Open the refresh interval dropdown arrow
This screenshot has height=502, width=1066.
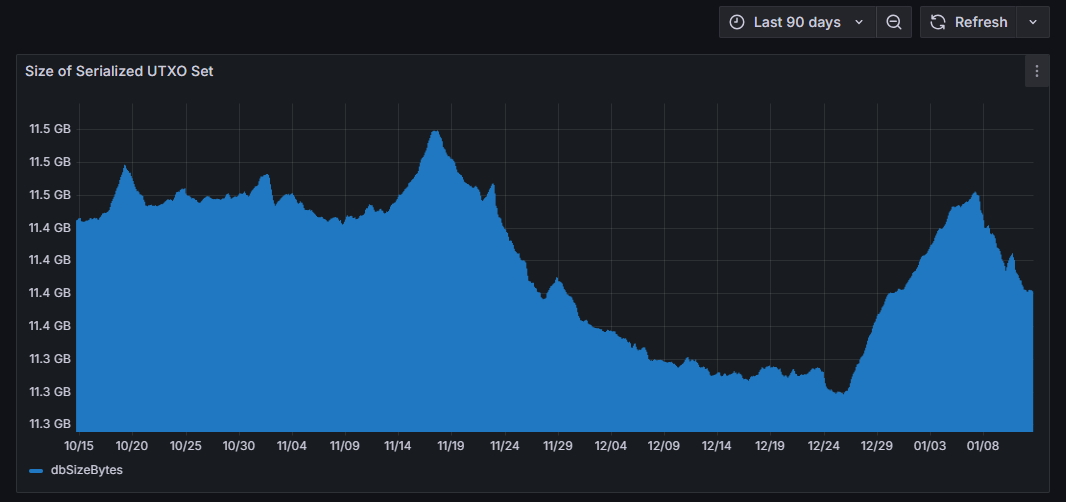coord(1033,22)
